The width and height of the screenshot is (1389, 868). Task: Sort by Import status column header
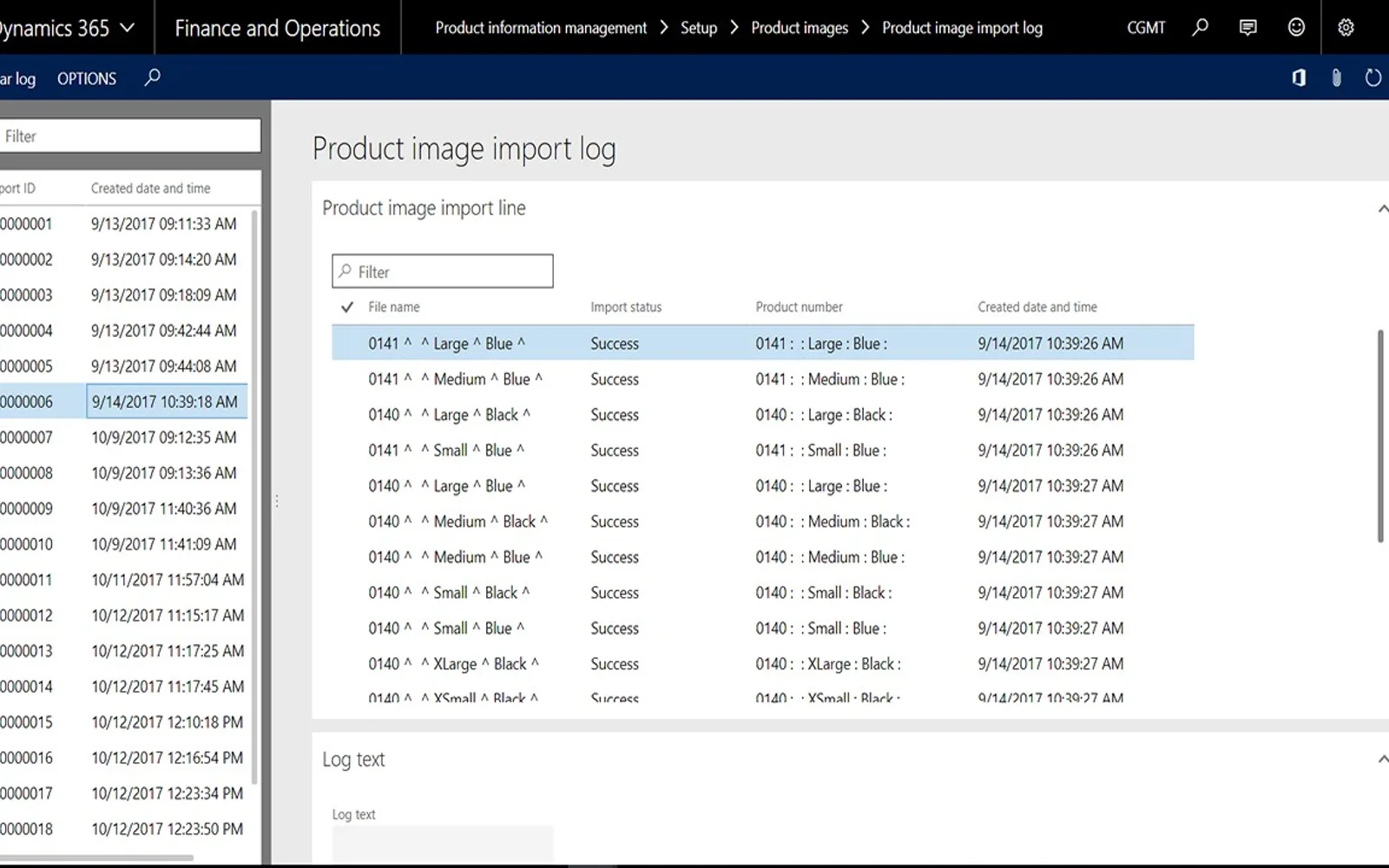pyautogui.click(x=626, y=307)
